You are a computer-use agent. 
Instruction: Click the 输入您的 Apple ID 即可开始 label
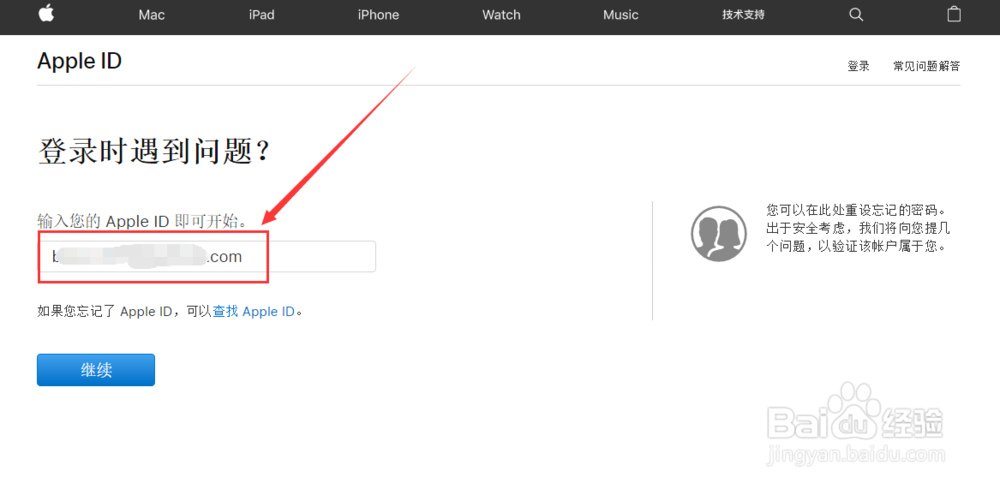(x=142, y=221)
